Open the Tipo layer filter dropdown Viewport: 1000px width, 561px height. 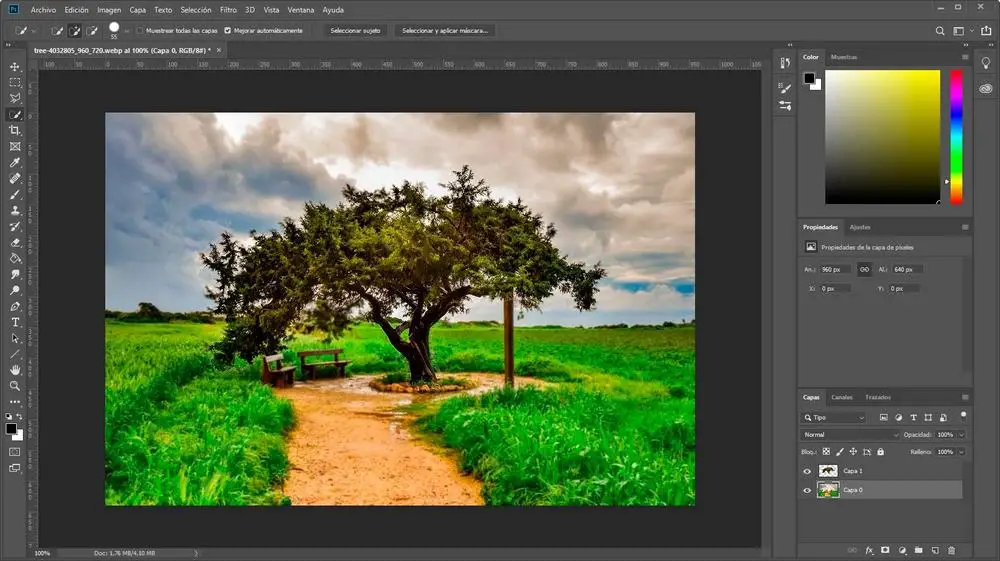point(835,417)
